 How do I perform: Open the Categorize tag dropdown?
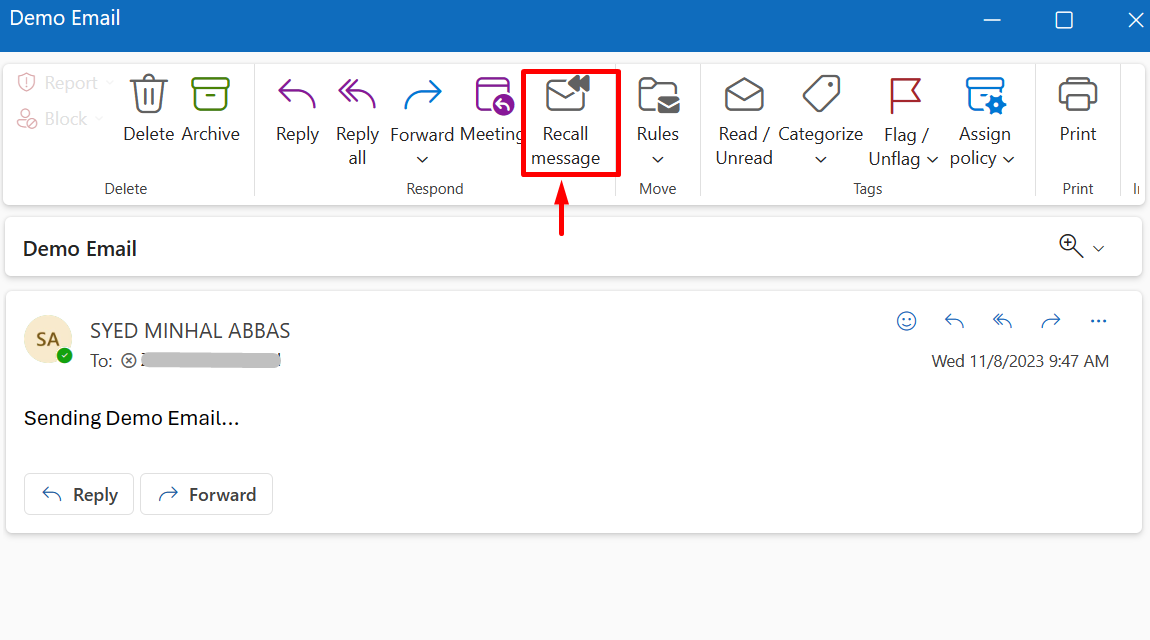[820, 160]
